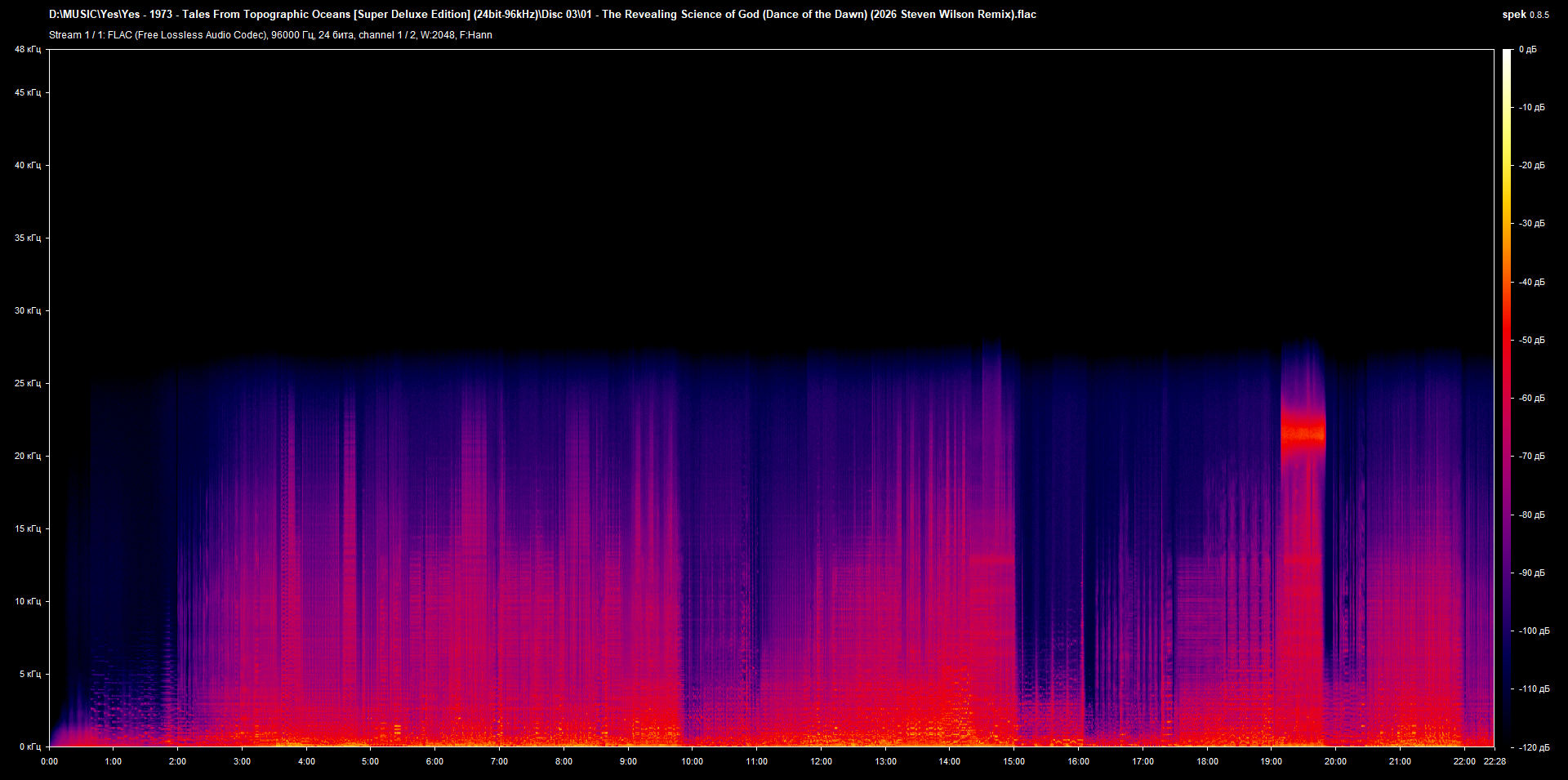The image size is (1568, 780).
Task: Click the -10 дБ scale label
Action: point(1532,108)
